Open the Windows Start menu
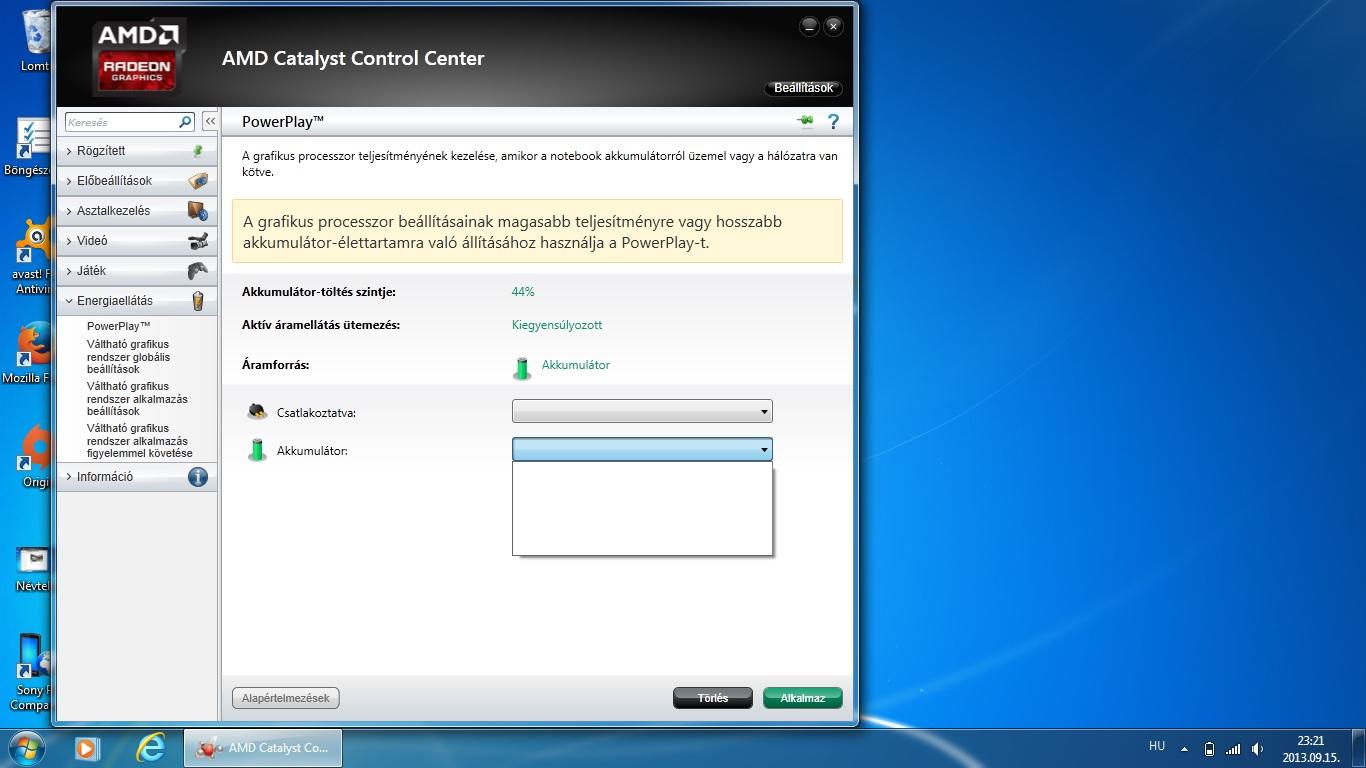The height and width of the screenshot is (768, 1366). 24,748
